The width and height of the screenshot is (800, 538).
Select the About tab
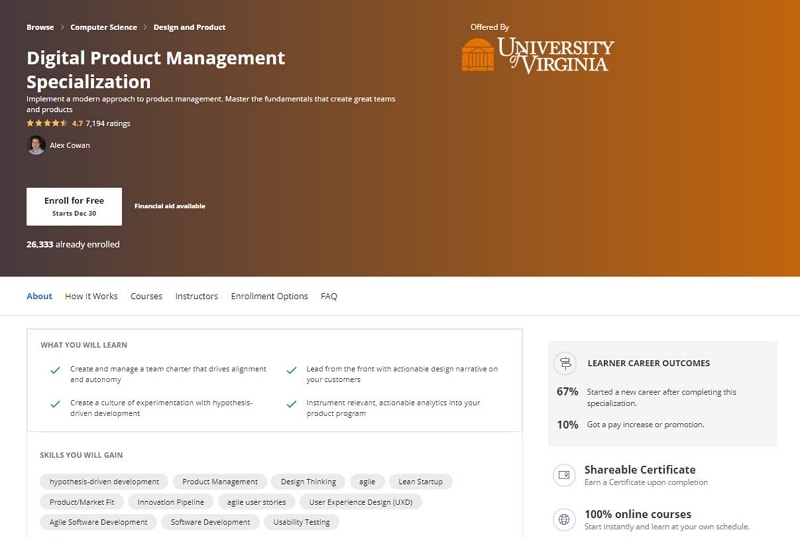pyautogui.click(x=39, y=296)
